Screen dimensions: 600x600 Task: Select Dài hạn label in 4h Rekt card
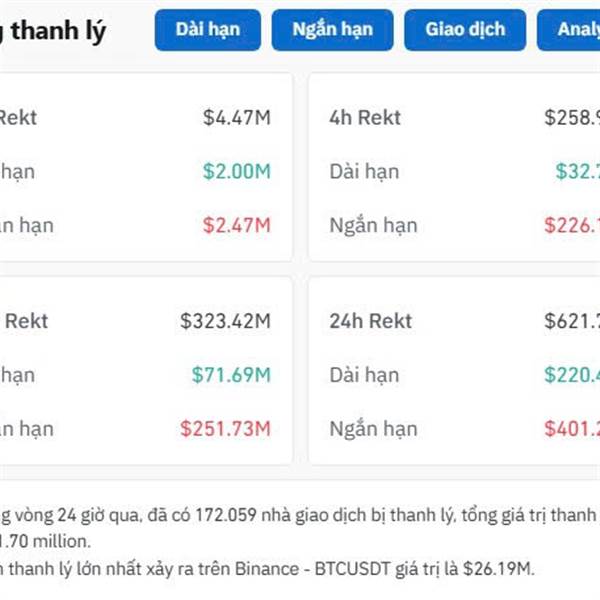tap(364, 172)
